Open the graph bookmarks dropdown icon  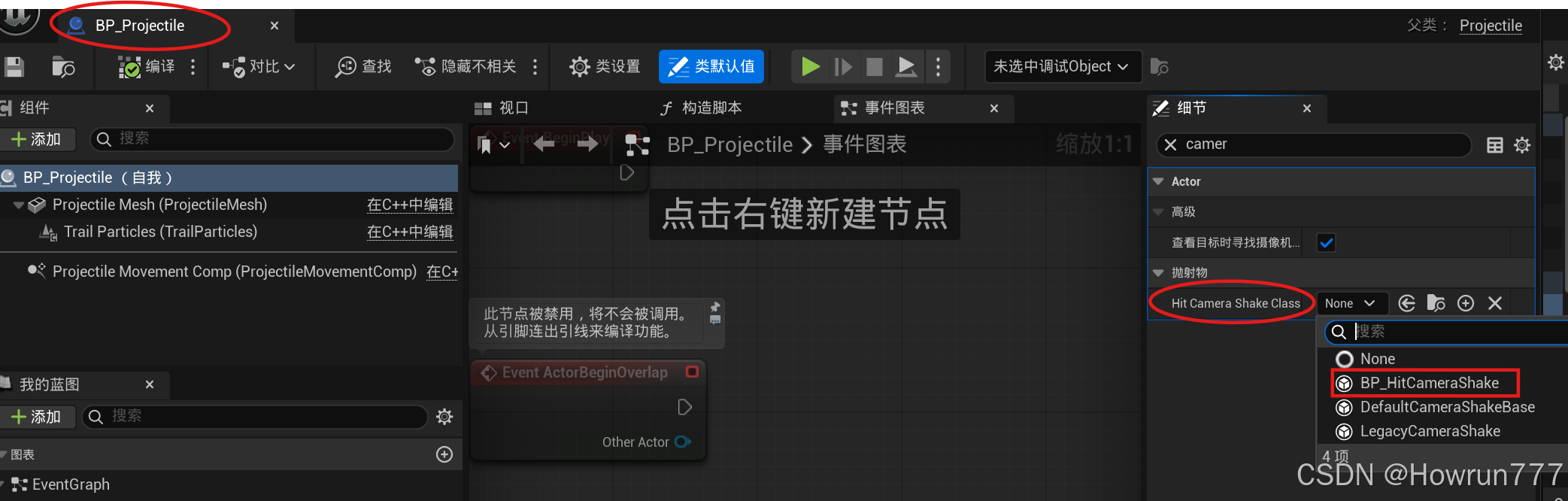493,144
